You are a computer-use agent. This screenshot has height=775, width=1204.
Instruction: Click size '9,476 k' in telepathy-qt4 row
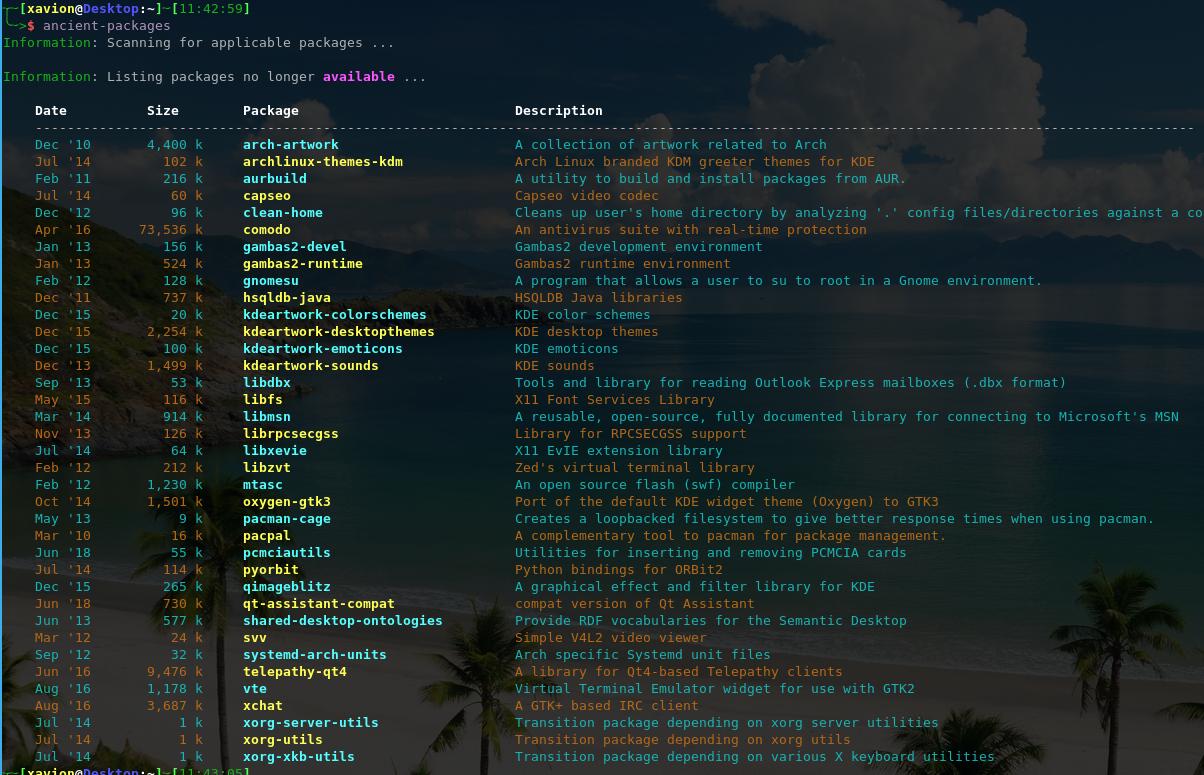tap(175, 671)
